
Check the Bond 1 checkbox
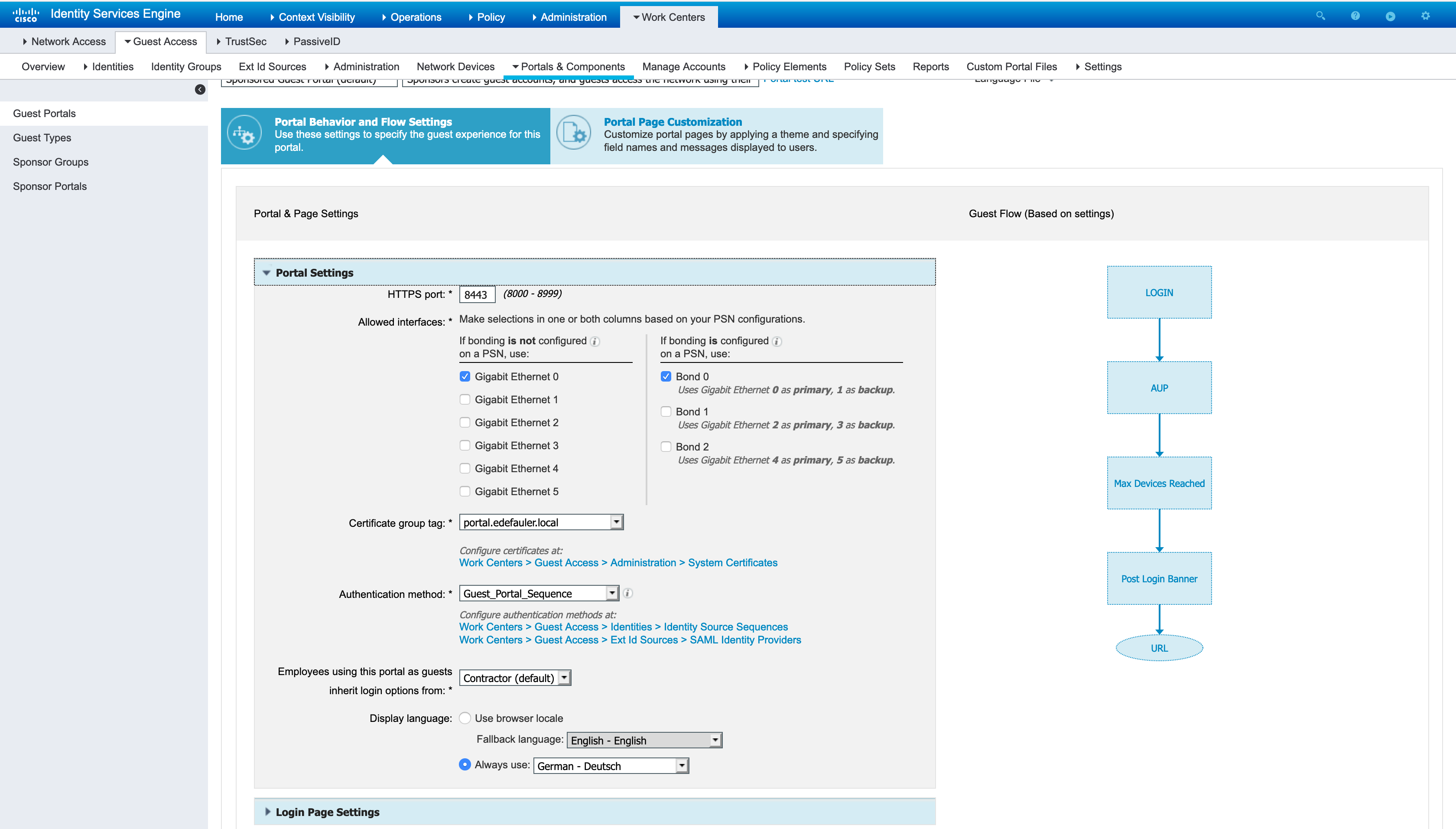(666, 411)
